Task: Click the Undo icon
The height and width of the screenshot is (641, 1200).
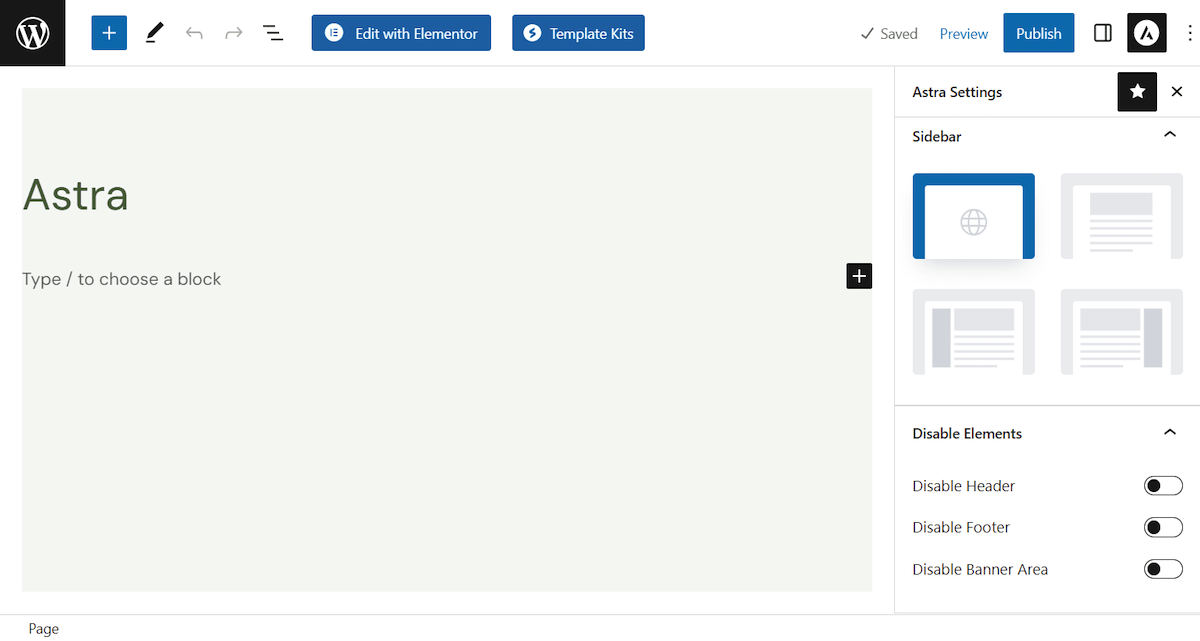Action: (x=194, y=32)
